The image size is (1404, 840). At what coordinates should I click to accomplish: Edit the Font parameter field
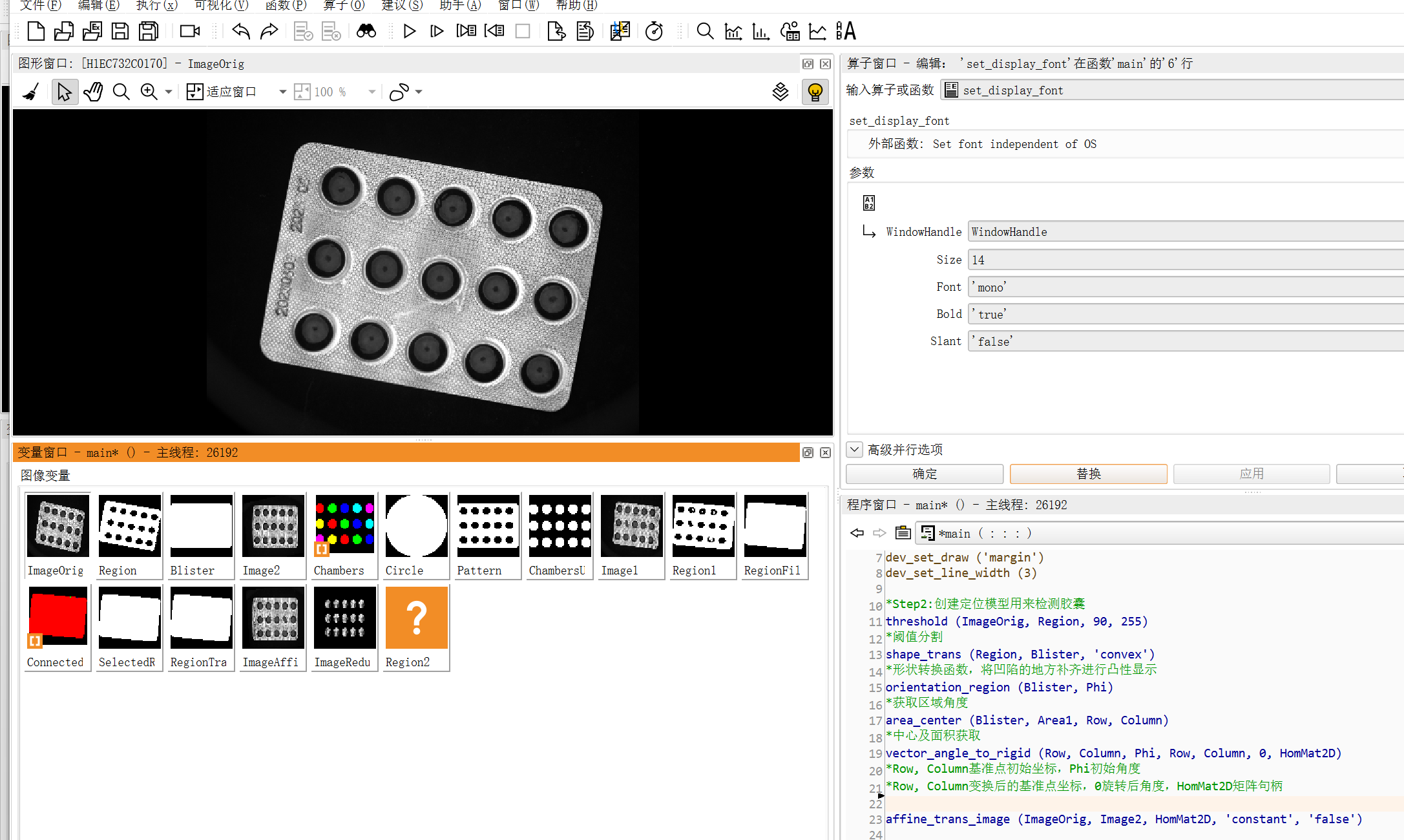click(1186, 287)
